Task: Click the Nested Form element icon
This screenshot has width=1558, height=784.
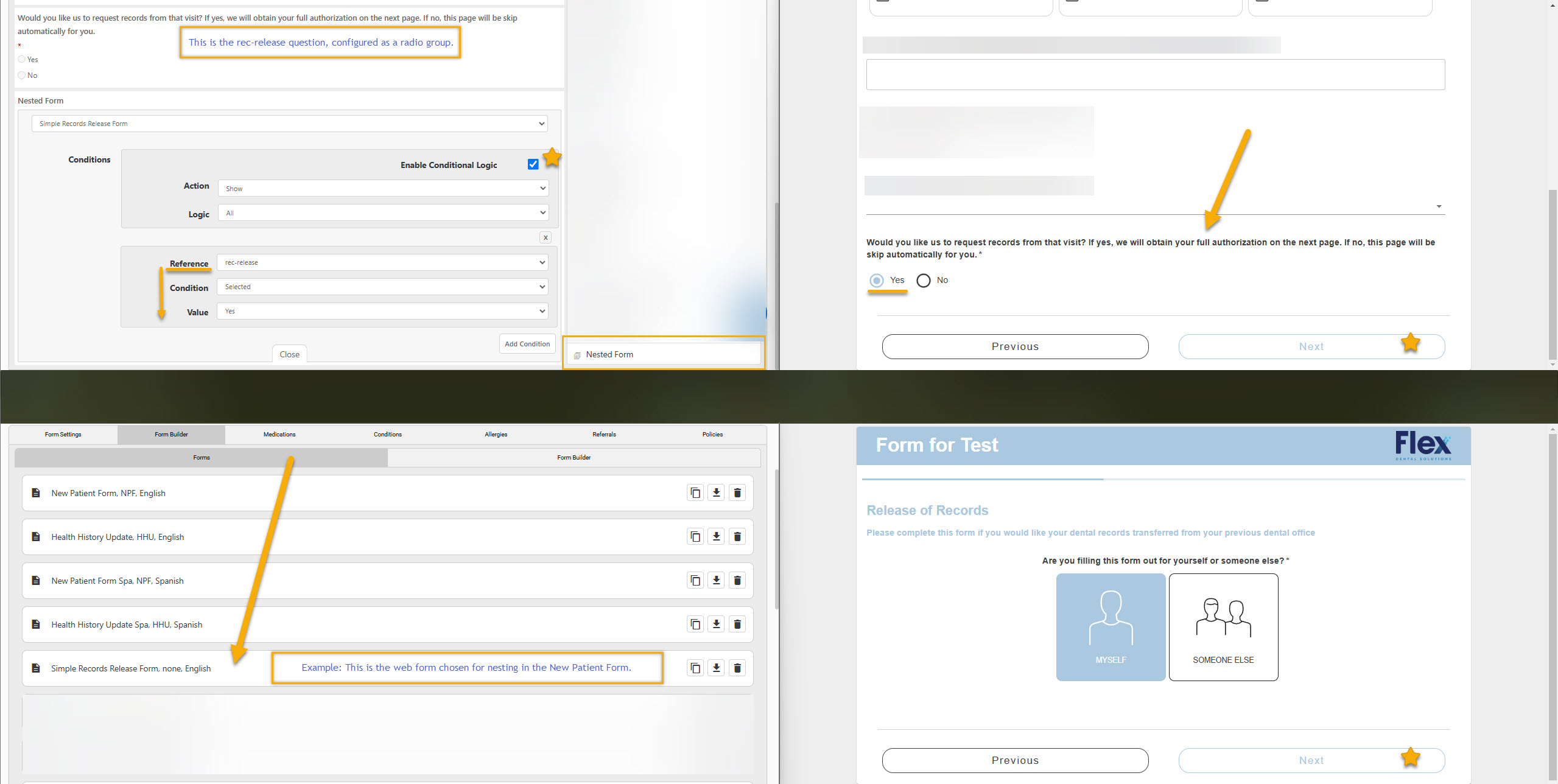Action: (x=577, y=355)
